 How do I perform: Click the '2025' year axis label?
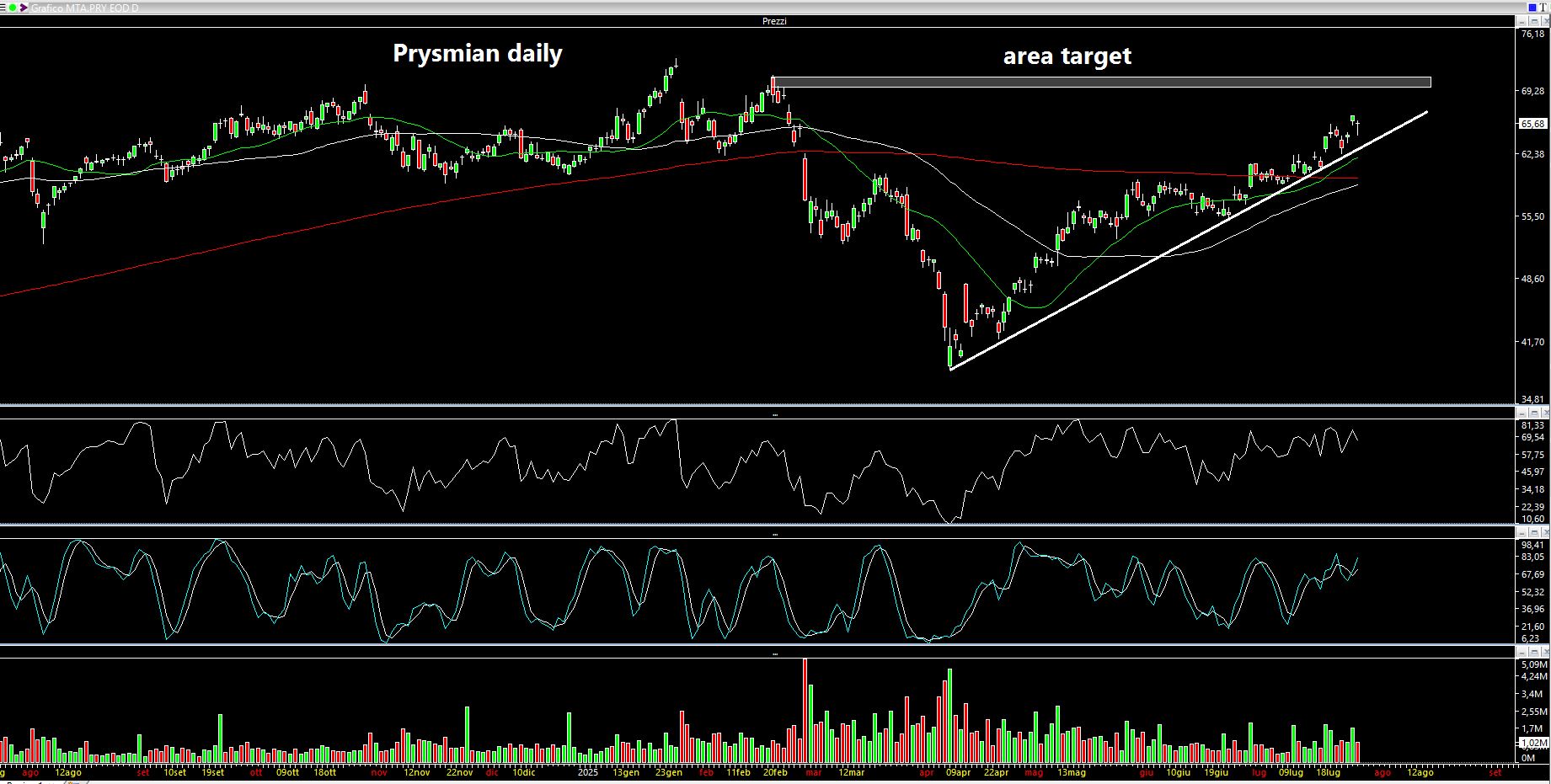588,772
